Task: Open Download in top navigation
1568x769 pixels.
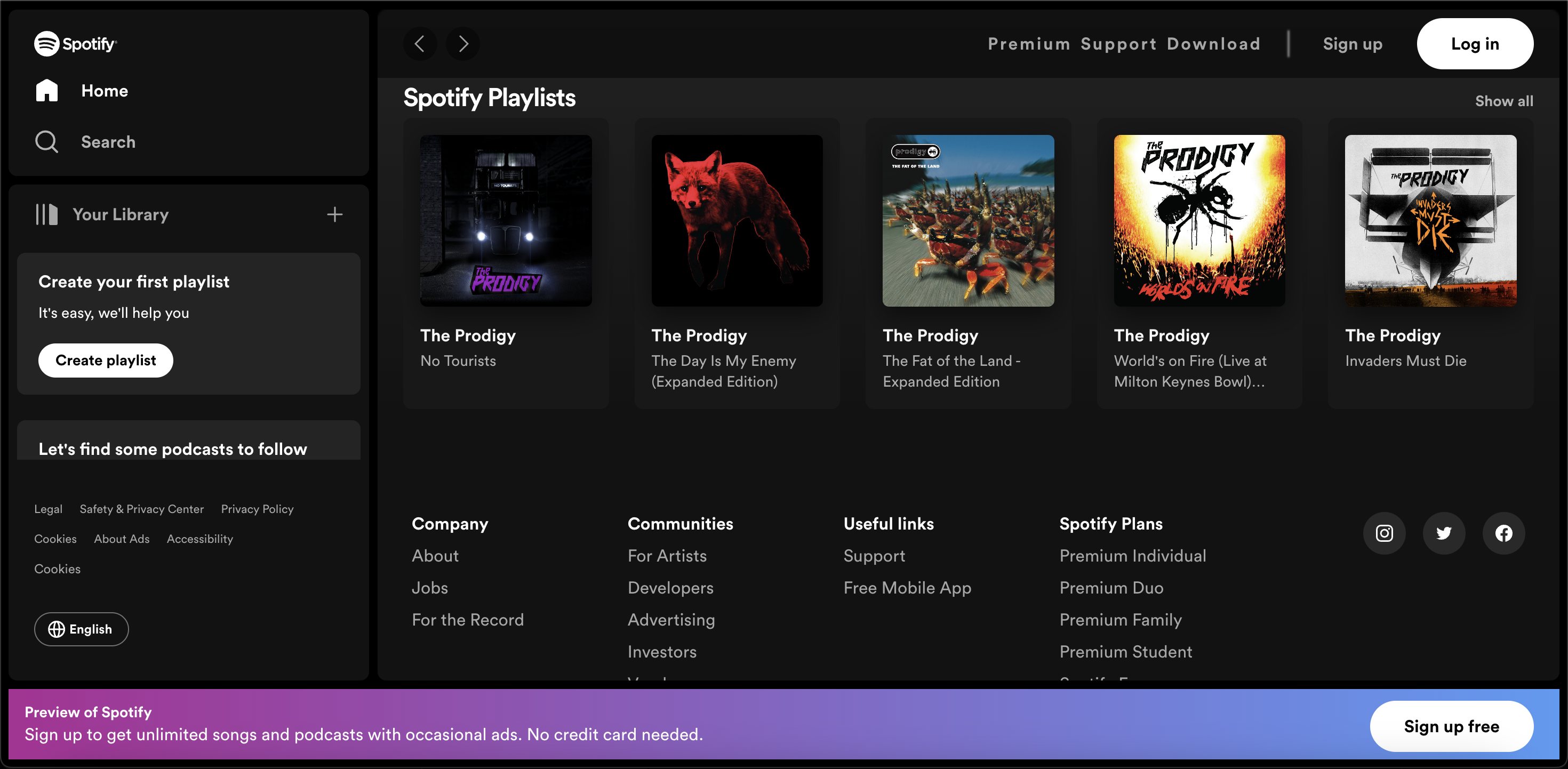Action: pyautogui.click(x=1213, y=44)
